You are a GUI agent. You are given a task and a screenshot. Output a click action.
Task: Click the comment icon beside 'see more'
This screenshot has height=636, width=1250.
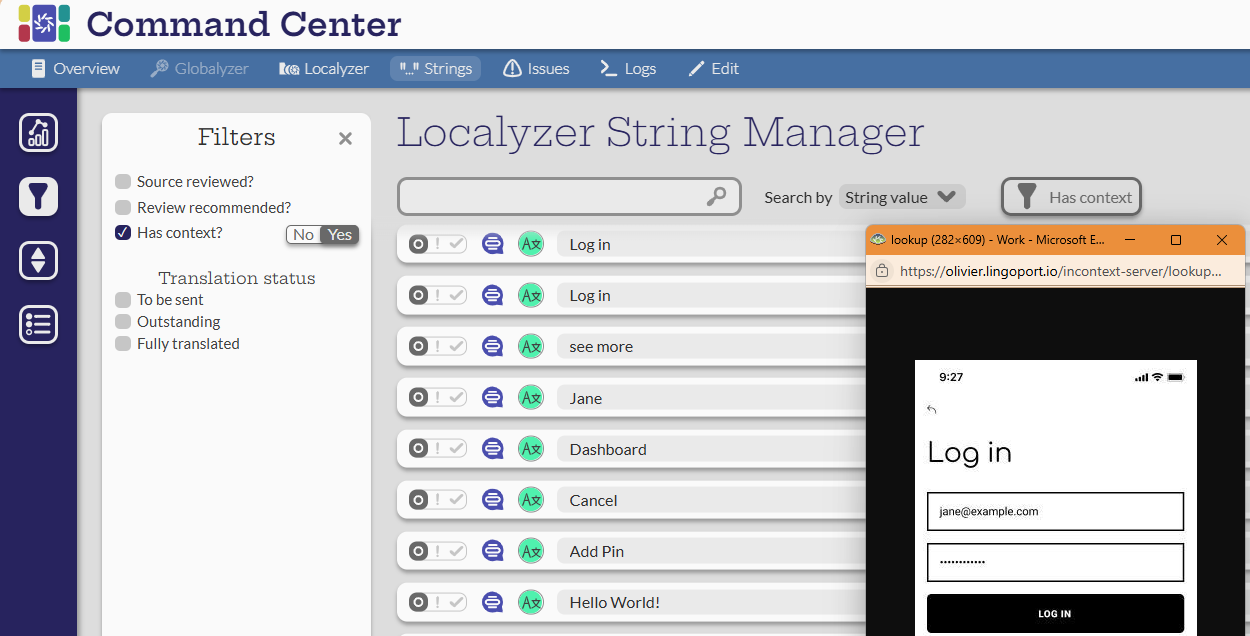click(492, 347)
